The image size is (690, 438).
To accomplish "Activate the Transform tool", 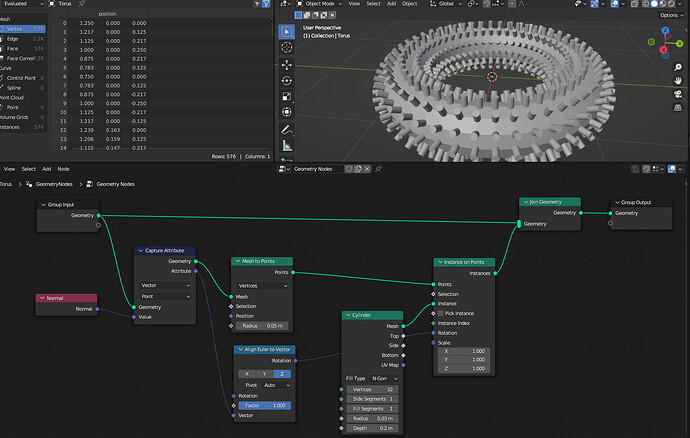I will pos(286,112).
